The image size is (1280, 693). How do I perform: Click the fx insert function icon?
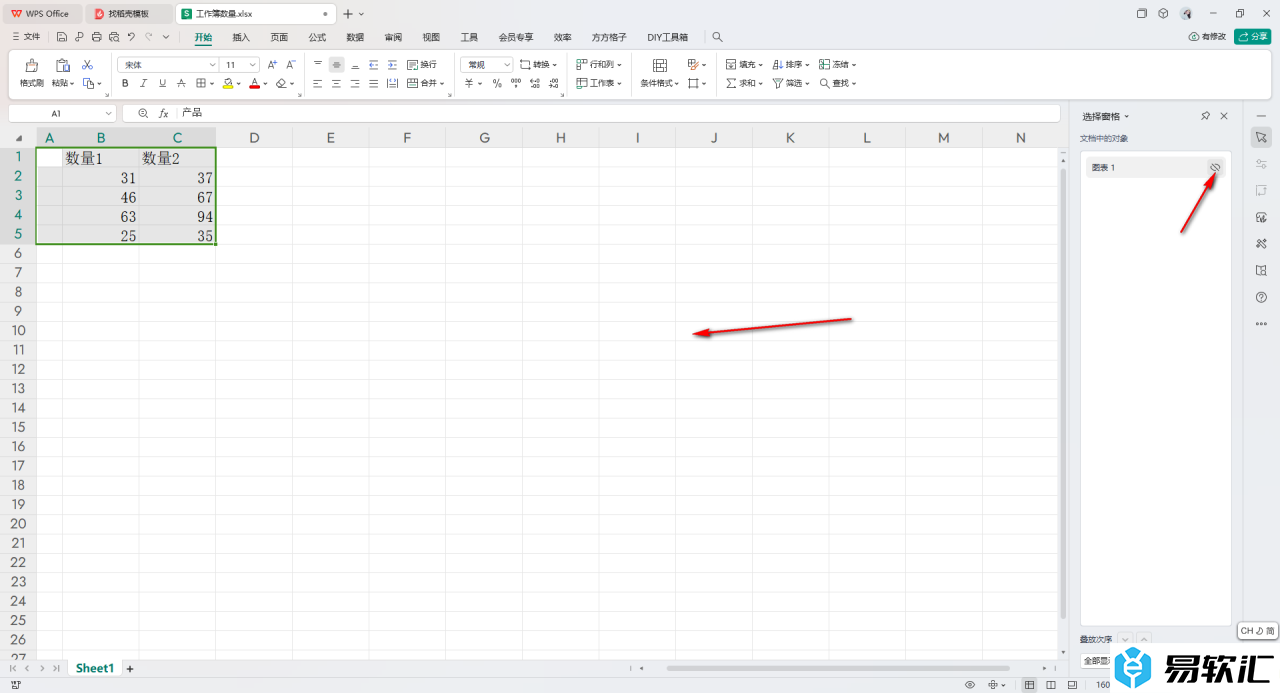coord(164,114)
